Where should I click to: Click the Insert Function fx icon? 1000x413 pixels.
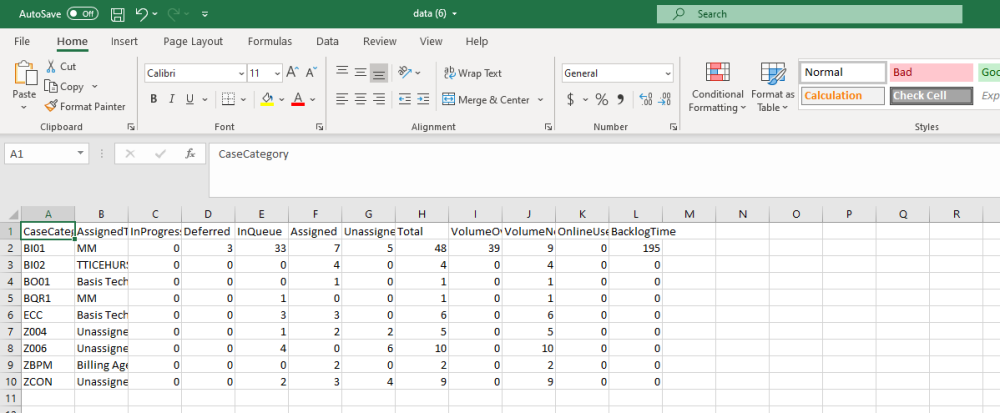click(190, 154)
